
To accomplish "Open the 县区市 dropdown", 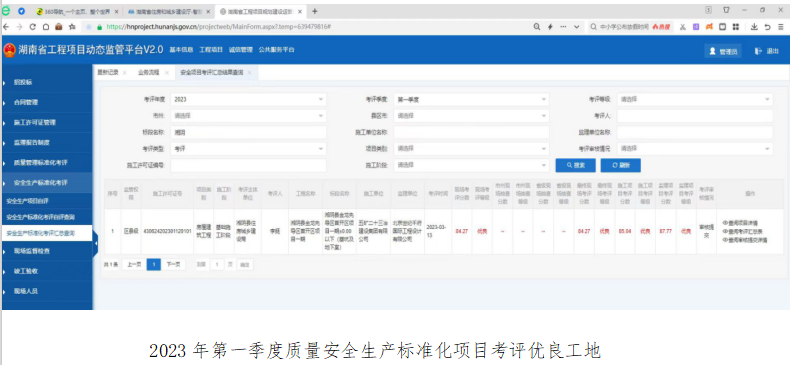I will click(471, 116).
